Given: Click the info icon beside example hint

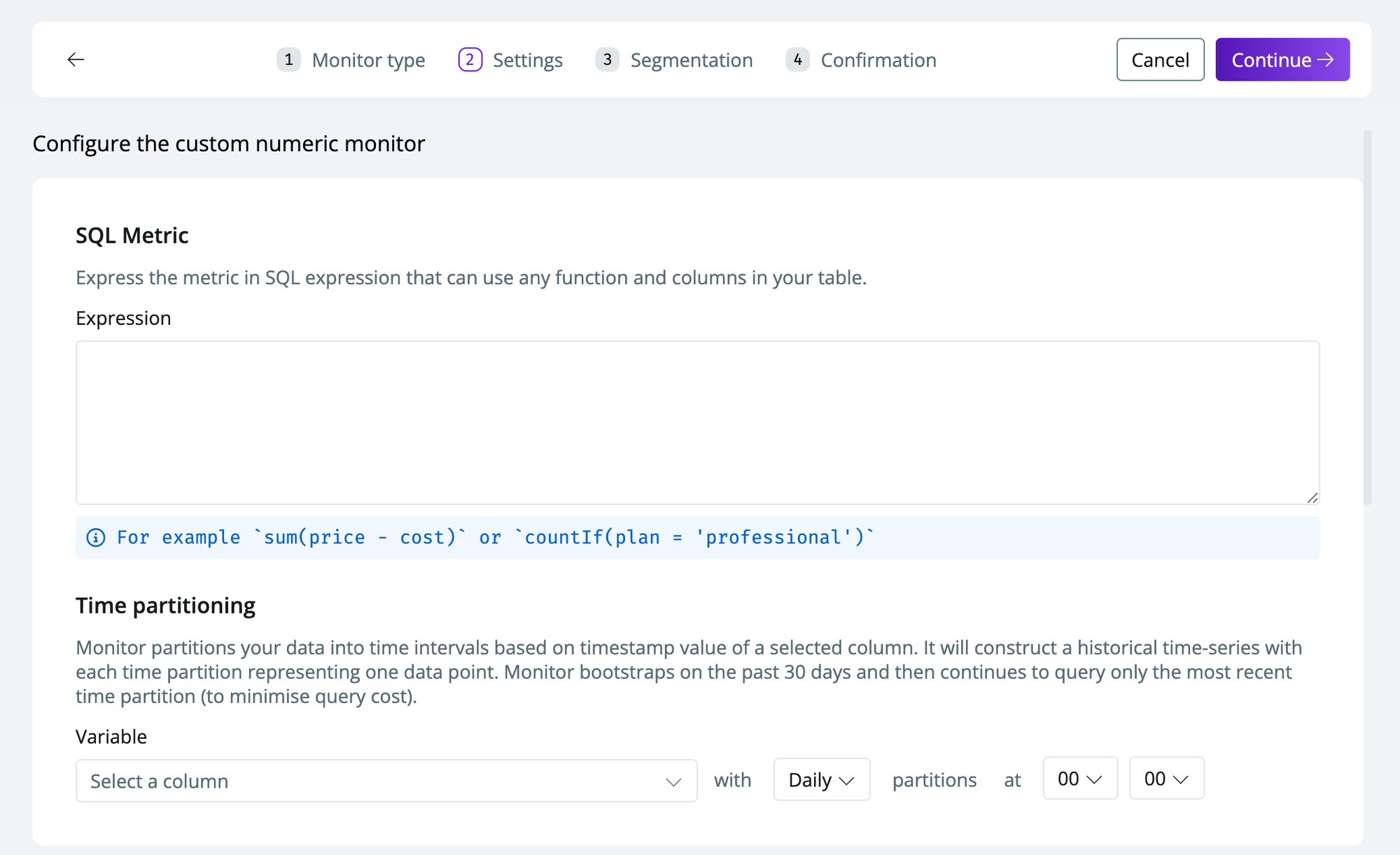Looking at the screenshot, I should pyautogui.click(x=96, y=537).
